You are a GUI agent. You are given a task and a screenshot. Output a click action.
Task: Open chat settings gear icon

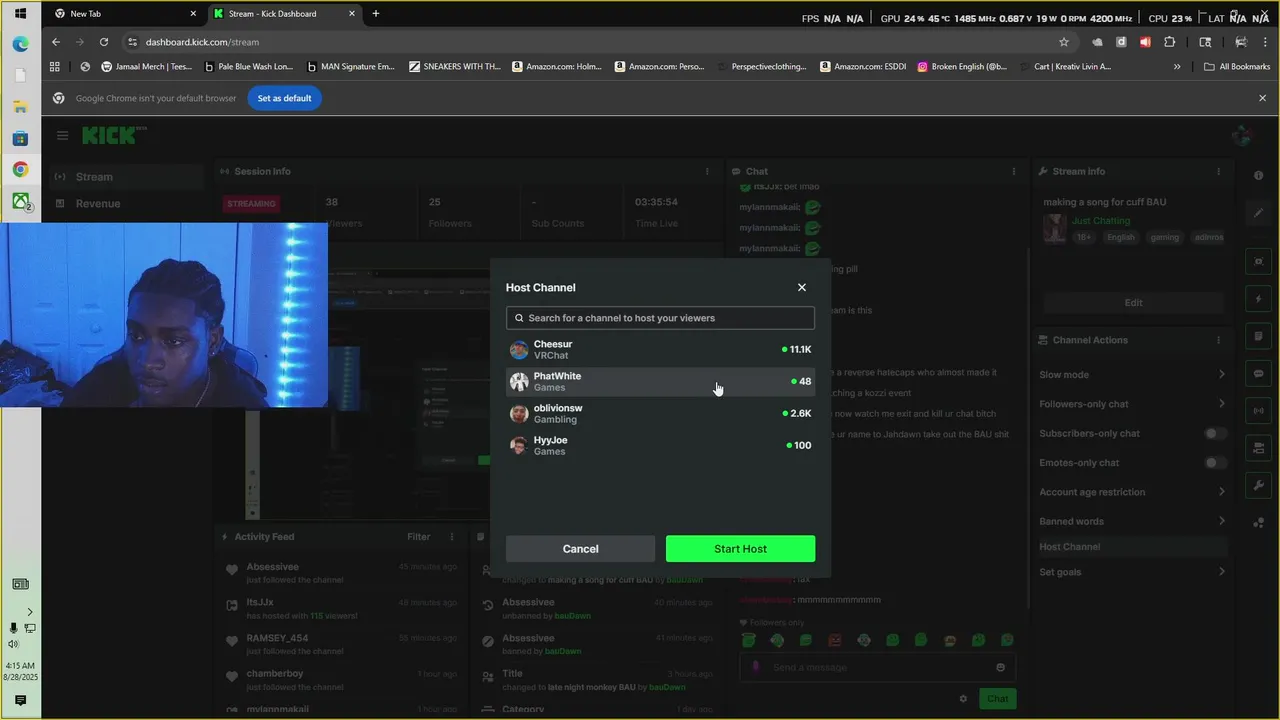coord(963,699)
